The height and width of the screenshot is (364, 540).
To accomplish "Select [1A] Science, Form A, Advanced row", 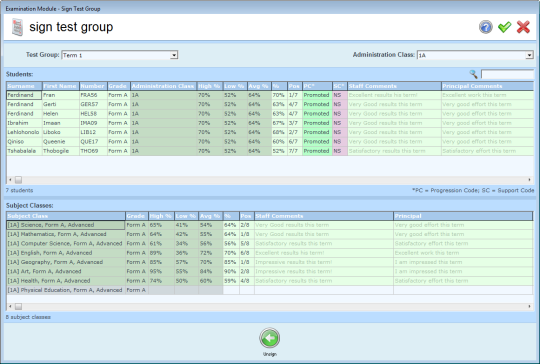I will click(270, 225).
